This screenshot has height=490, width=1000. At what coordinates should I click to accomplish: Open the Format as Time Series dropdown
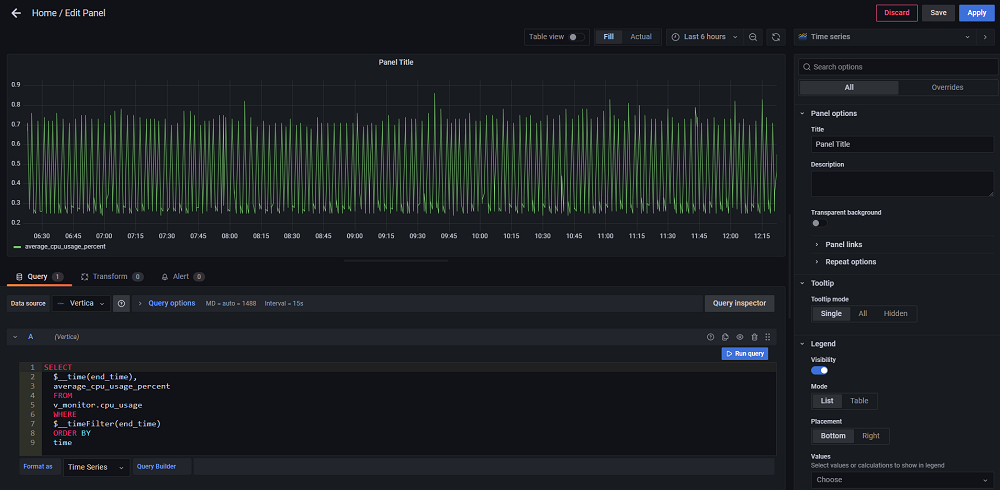pyautogui.click(x=96, y=467)
